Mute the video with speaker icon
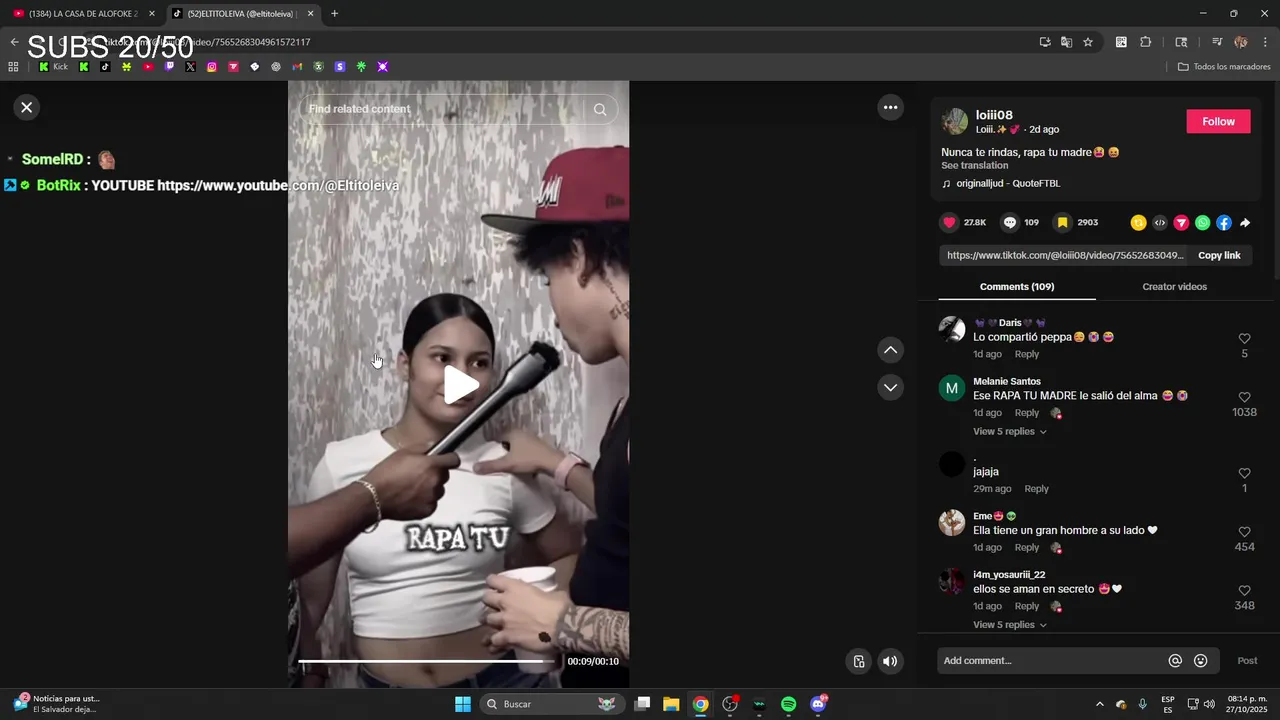This screenshot has height=720, width=1280. tap(890, 661)
